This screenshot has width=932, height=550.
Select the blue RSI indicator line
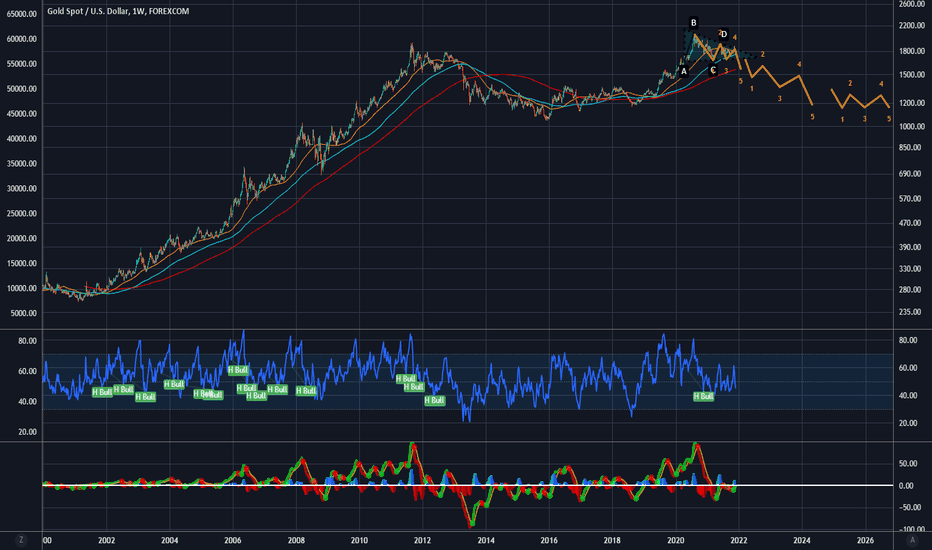click(x=389, y=376)
